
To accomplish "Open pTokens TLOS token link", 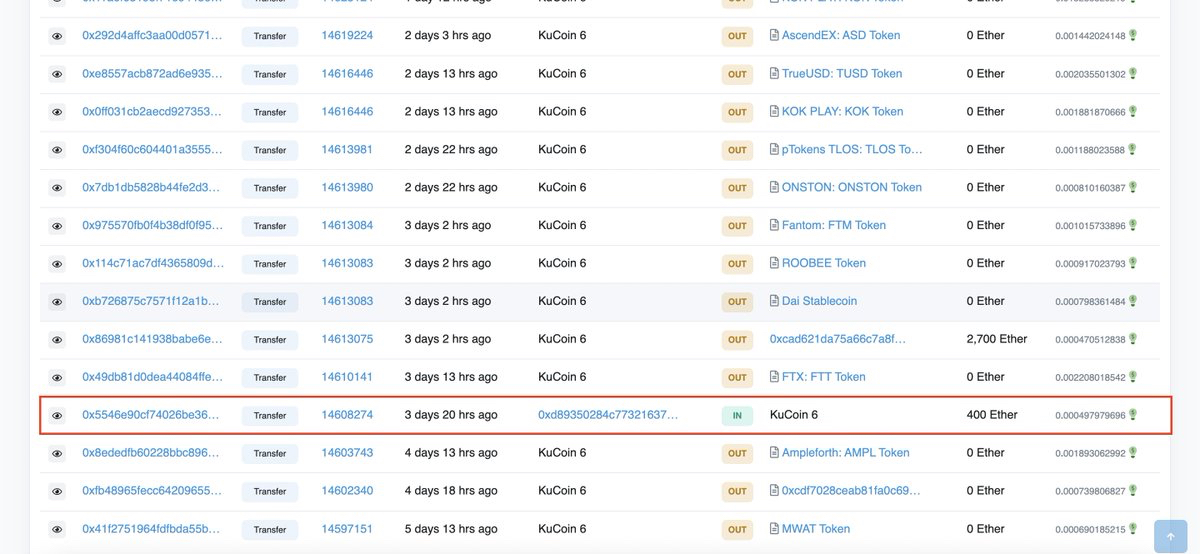I will (x=852, y=149).
